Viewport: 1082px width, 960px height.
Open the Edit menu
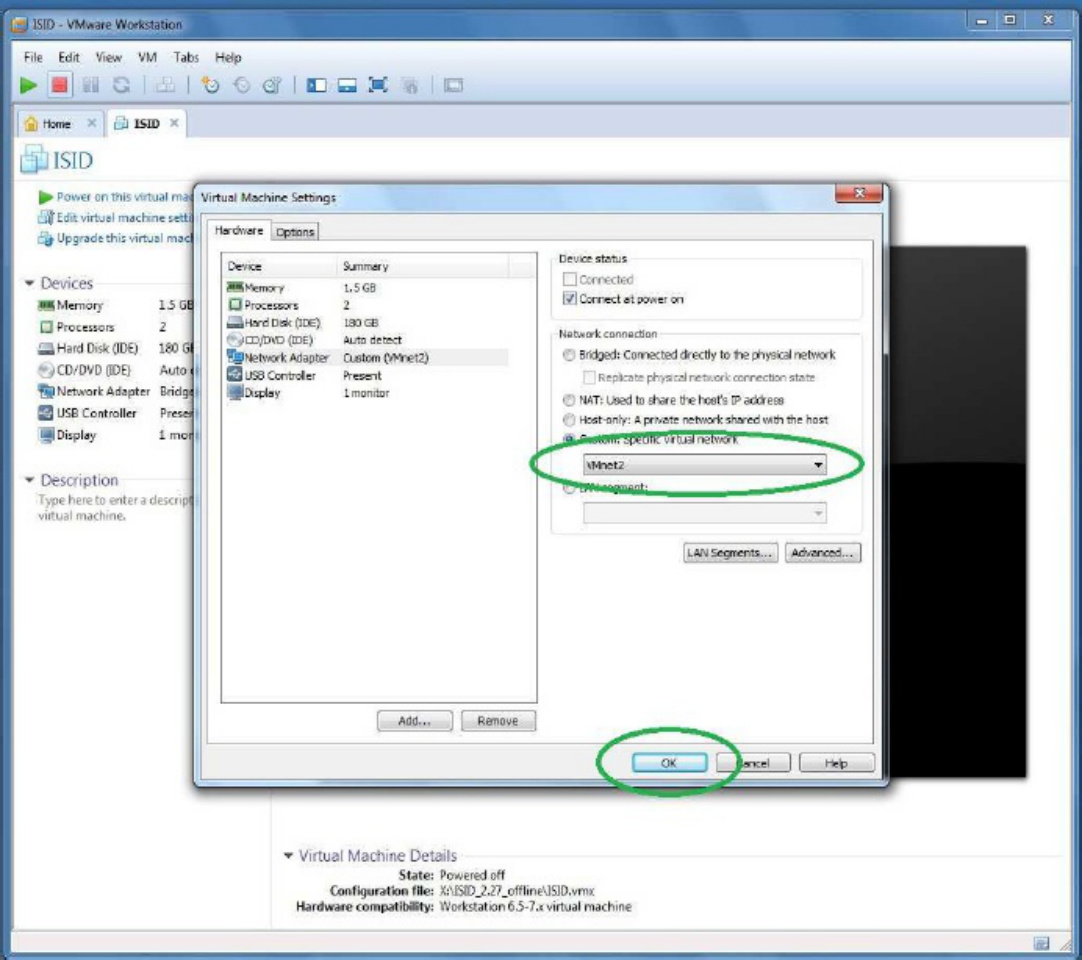[x=68, y=57]
